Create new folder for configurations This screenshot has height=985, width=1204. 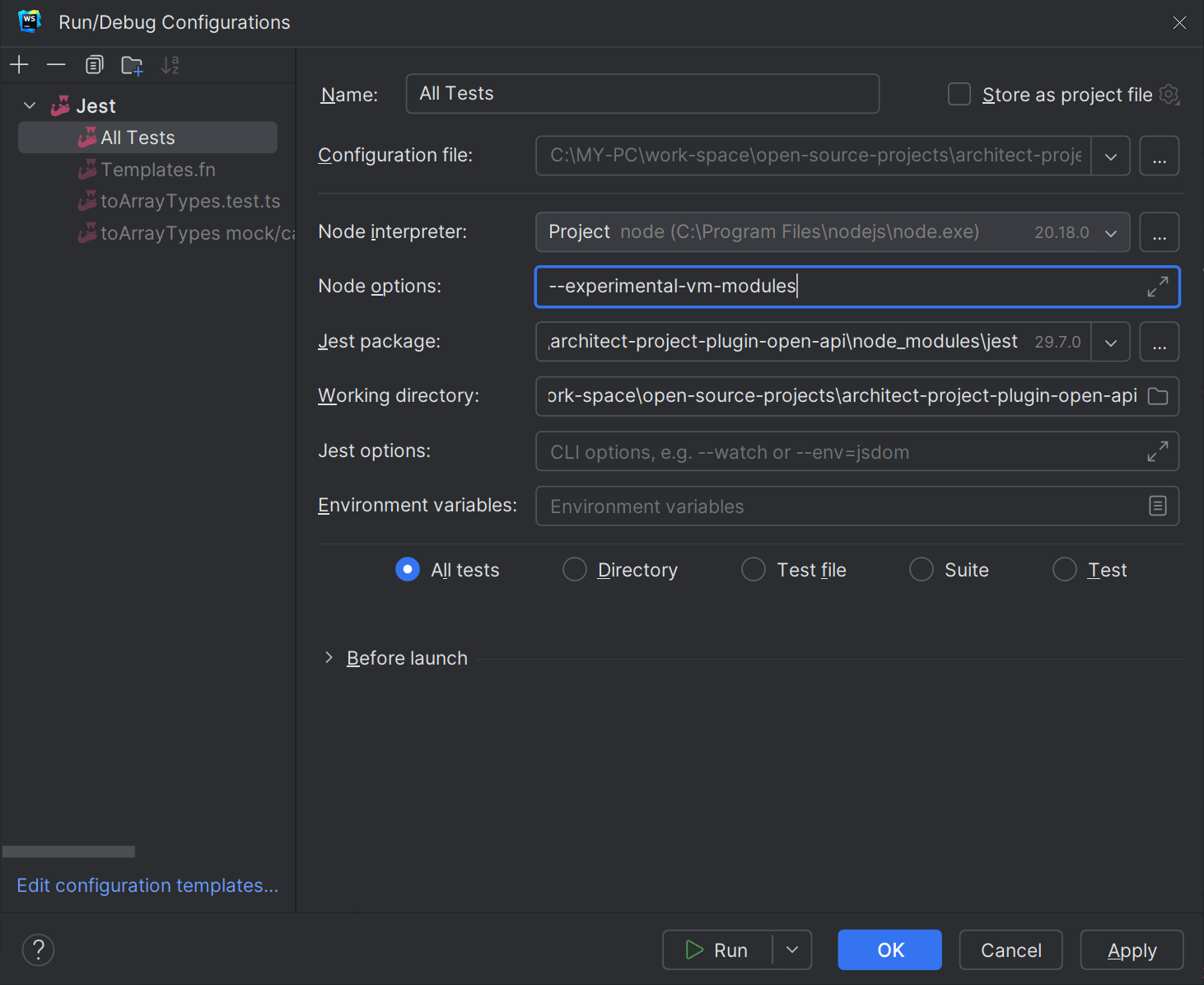132,65
